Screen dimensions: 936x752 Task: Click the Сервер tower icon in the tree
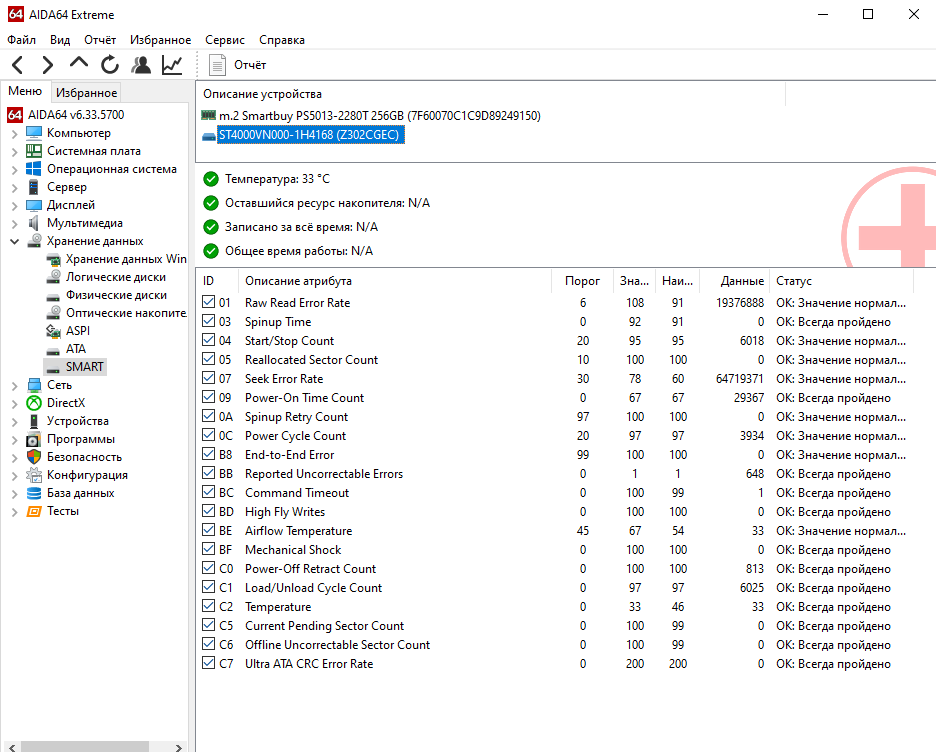click(x=34, y=187)
